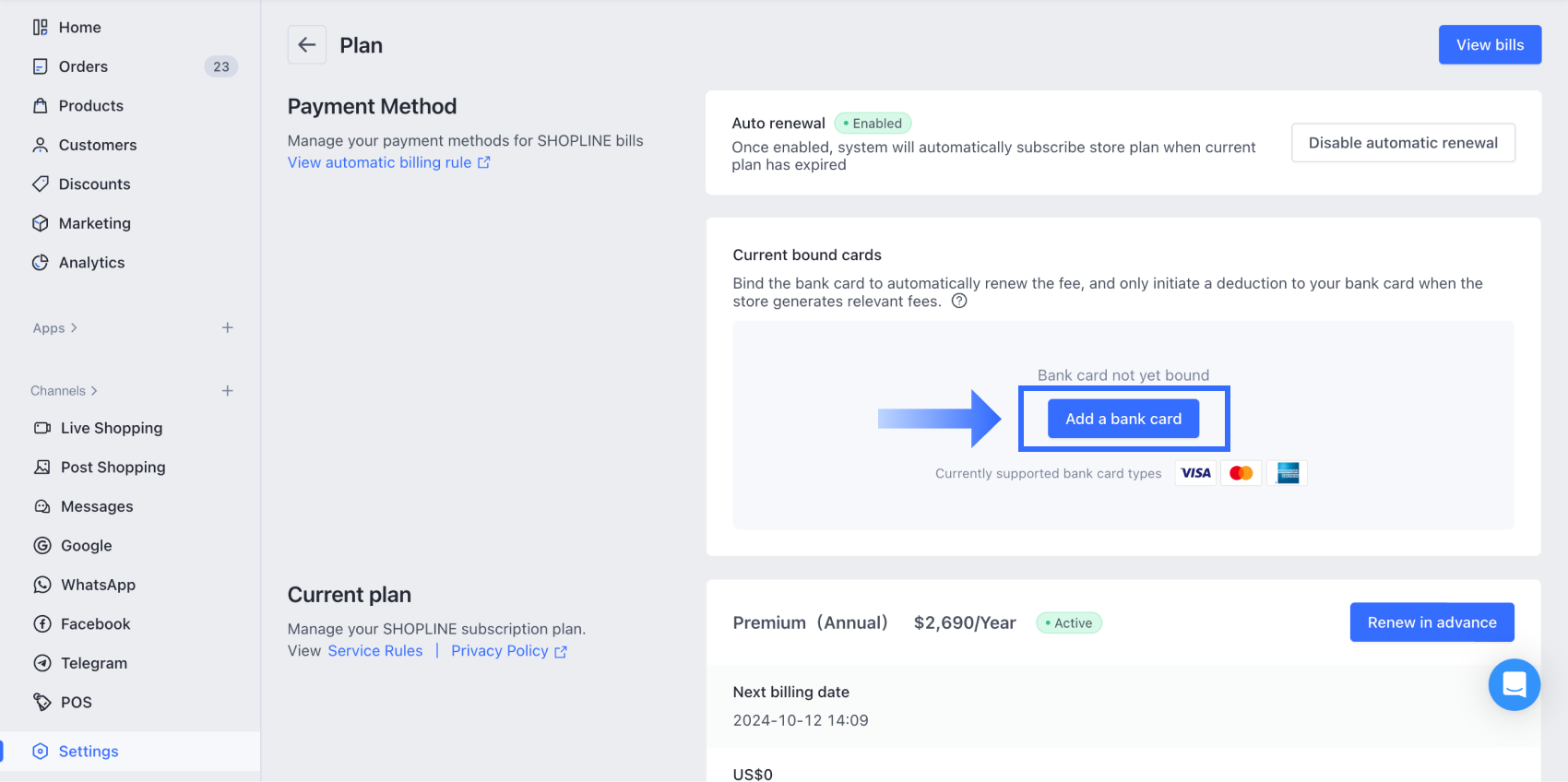The width and height of the screenshot is (1568, 782).
Task: Click Disable automatic renewal button
Action: [x=1403, y=143]
